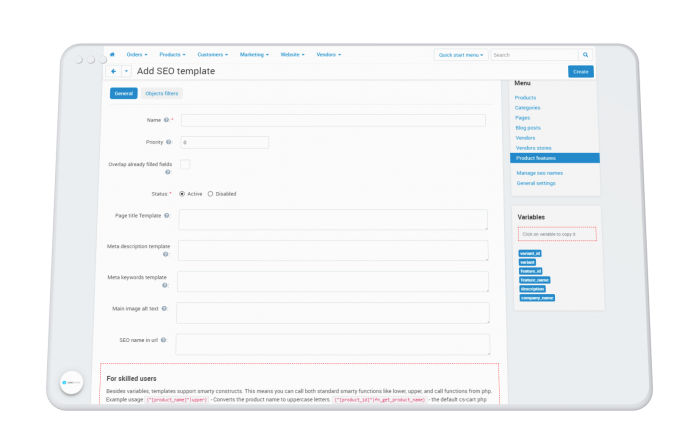Select Product features in the side Menu
The width and height of the screenshot is (700, 445).
pyautogui.click(x=555, y=158)
